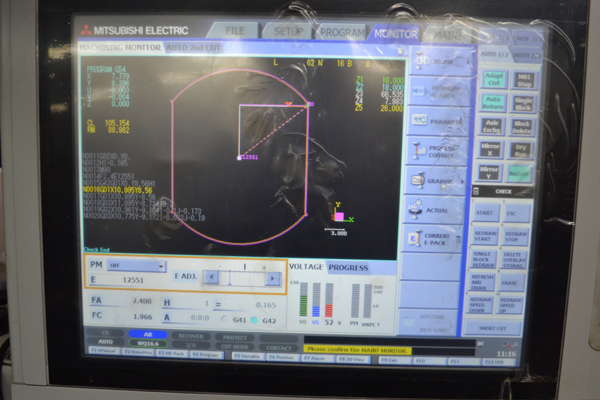The height and width of the screenshot is (400, 600).
Task: Open the Process Control screen
Action: [x=436, y=151]
